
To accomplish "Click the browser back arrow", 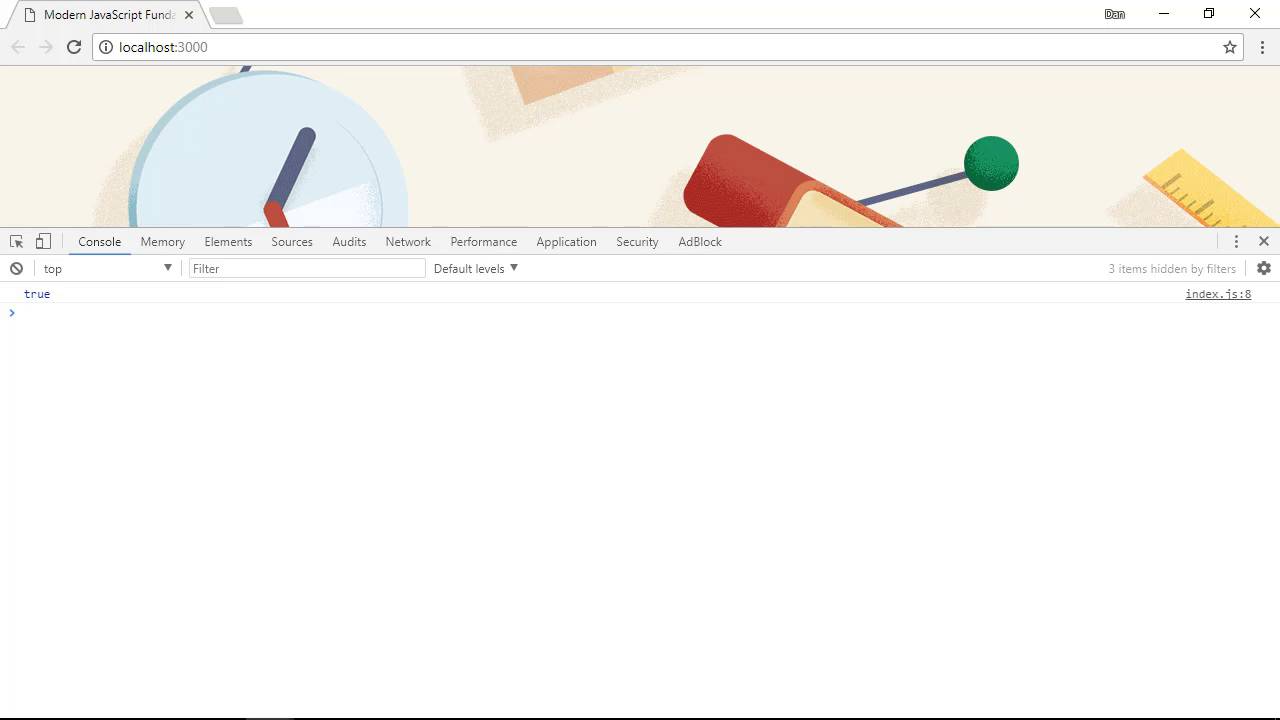I will 18,47.
